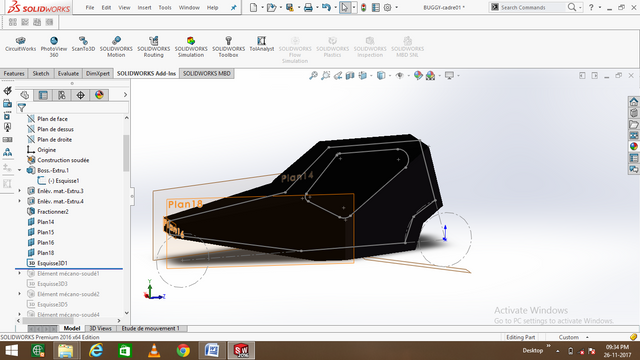Open an existing file
Image resolution: width=640 pixels, height=360 pixels.
[271, 7]
